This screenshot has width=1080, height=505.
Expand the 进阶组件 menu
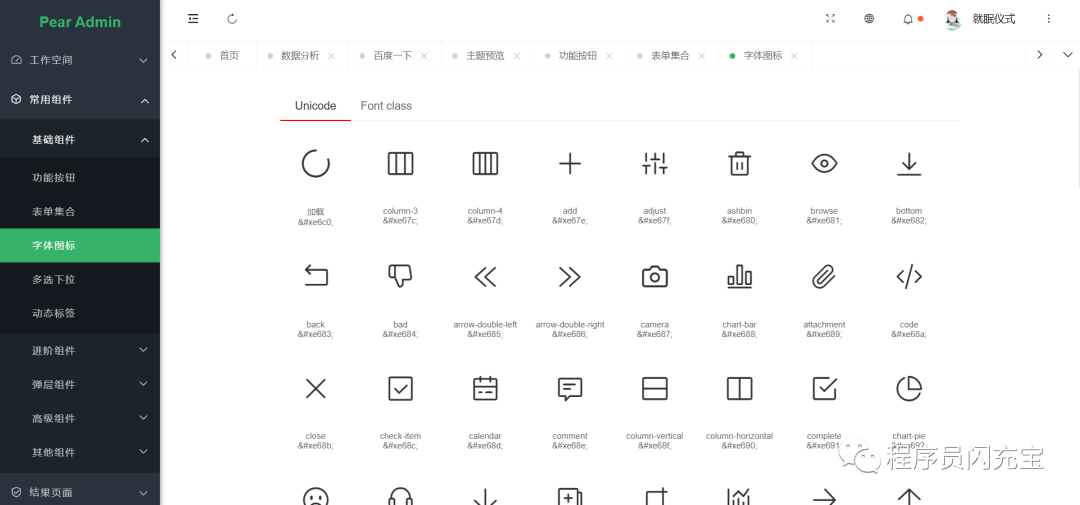[x=80, y=351]
